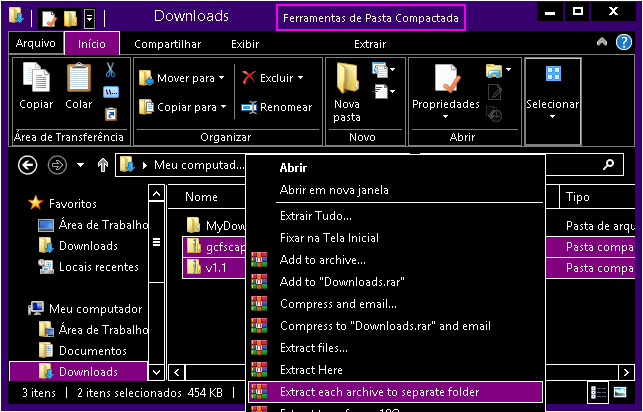
Task: Open Documentos in navigation pane
Action: (83, 351)
